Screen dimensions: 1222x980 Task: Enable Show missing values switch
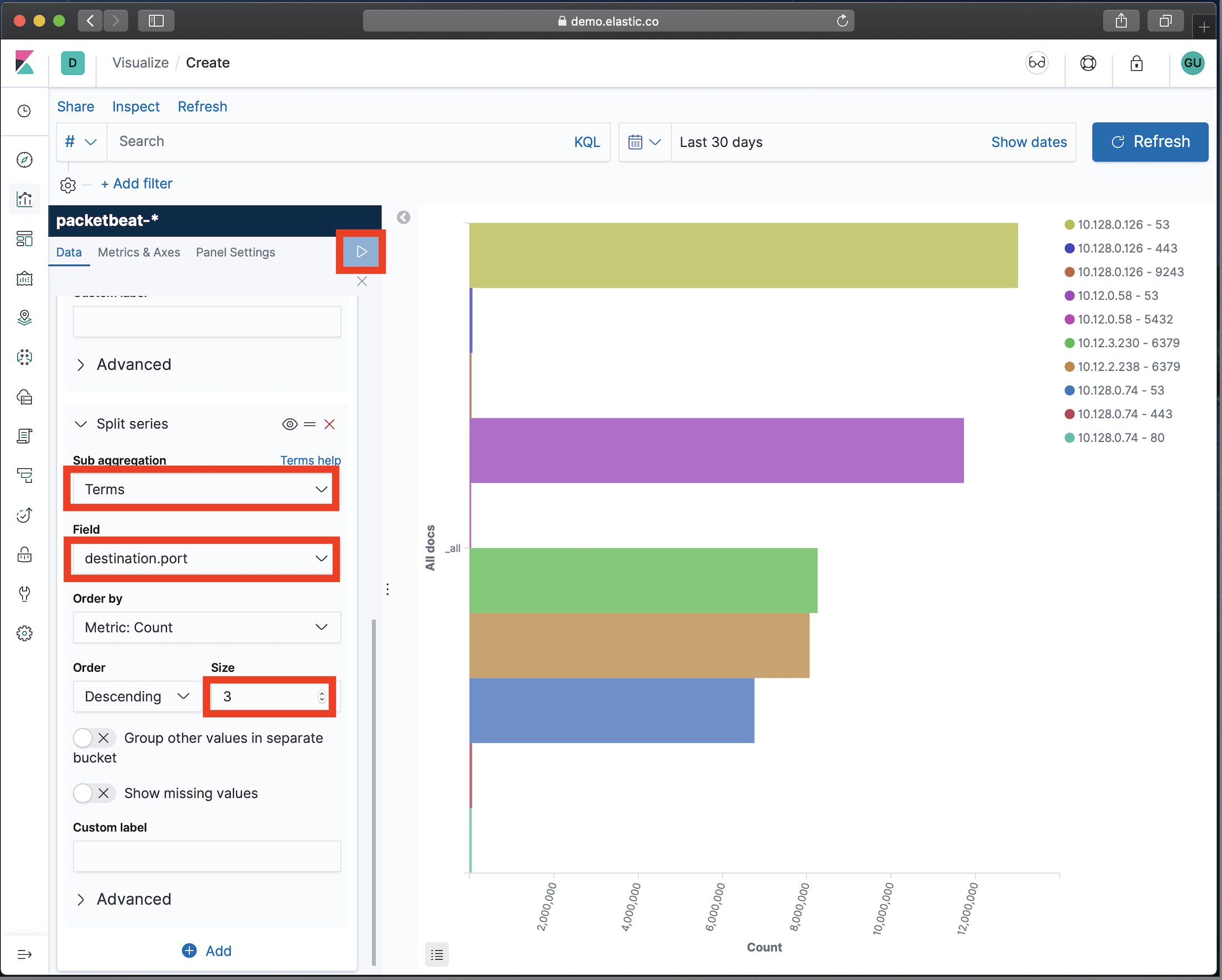[x=94, y=793]
